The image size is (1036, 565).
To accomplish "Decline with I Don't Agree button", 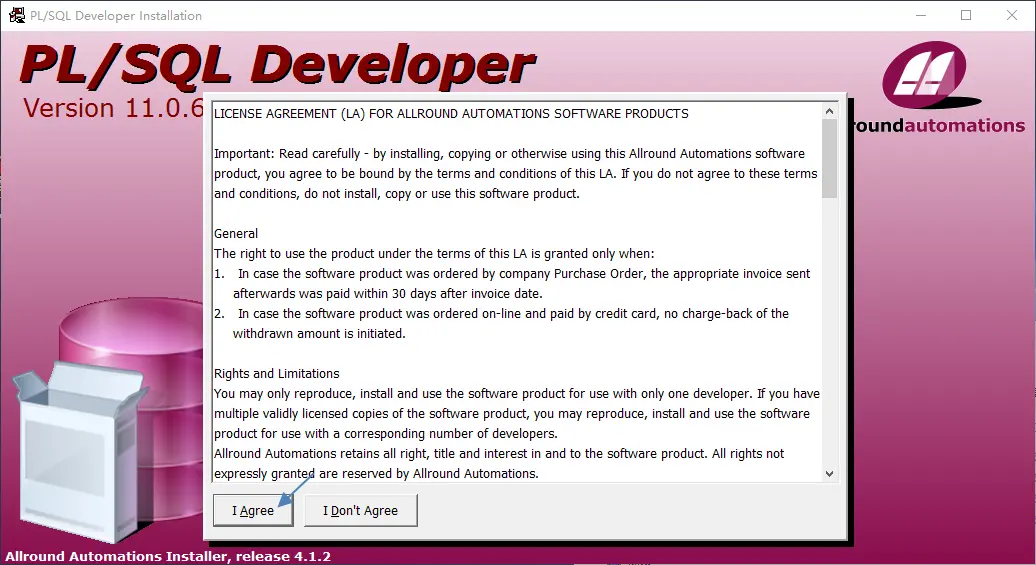I will 360,510.
